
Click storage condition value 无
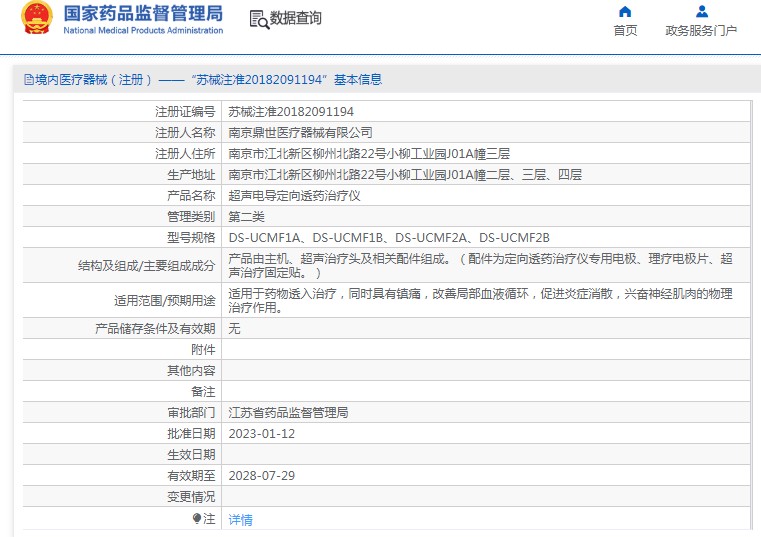tap(234, 329)
